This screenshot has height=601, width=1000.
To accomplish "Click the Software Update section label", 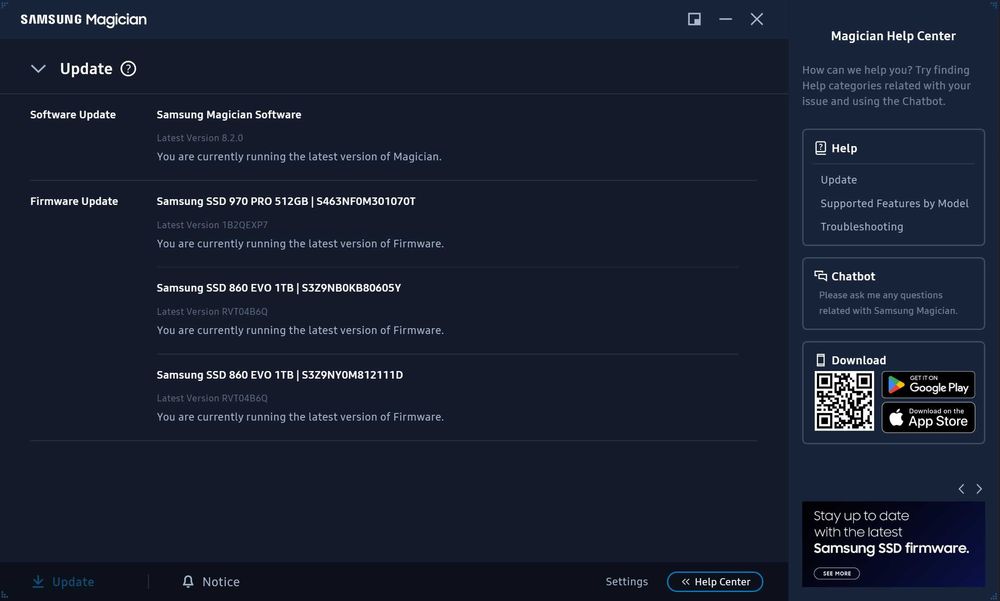I will click(x=73, y=115).
